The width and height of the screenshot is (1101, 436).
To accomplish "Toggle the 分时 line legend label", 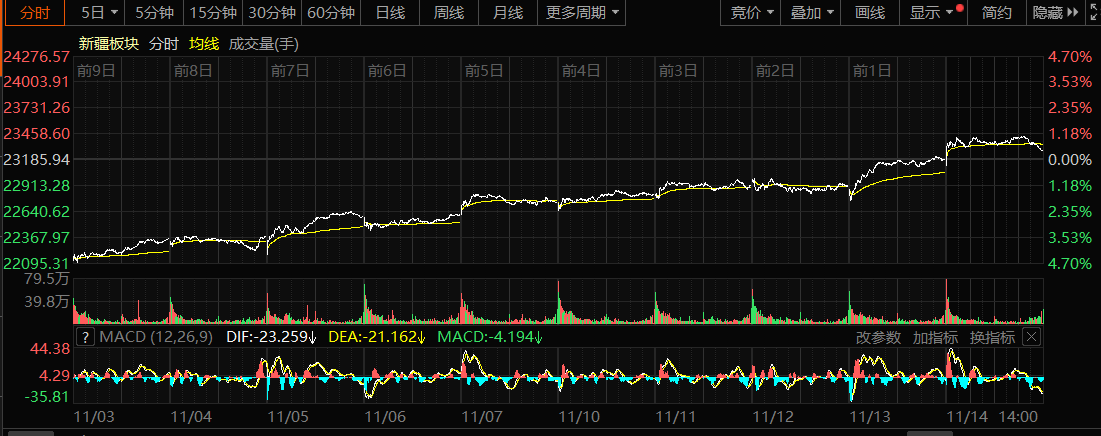I will coord(163,44).
